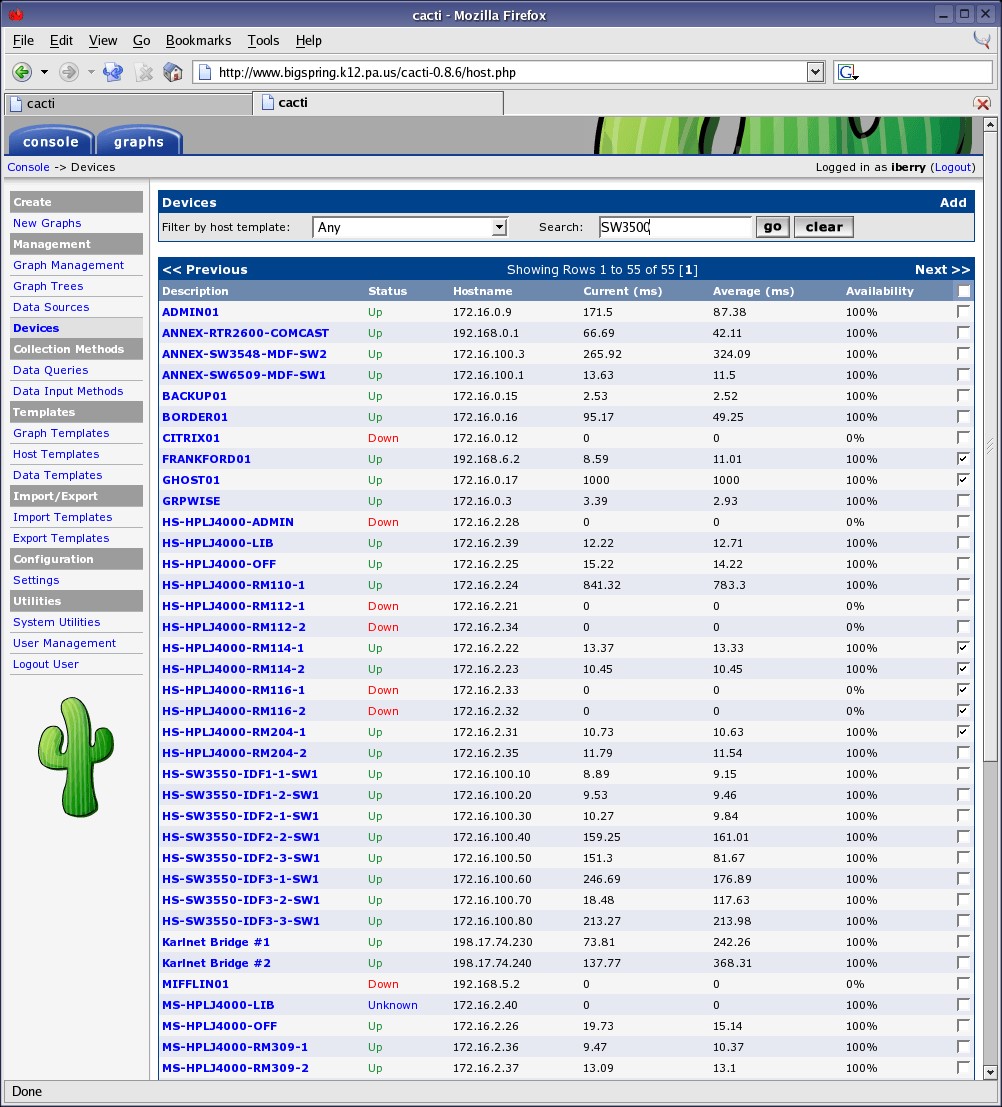This screenshot has height=1107, width=1002.
Task: Click the browser Back arrow button
Action: pyautogui.click(x=22, y=72)
